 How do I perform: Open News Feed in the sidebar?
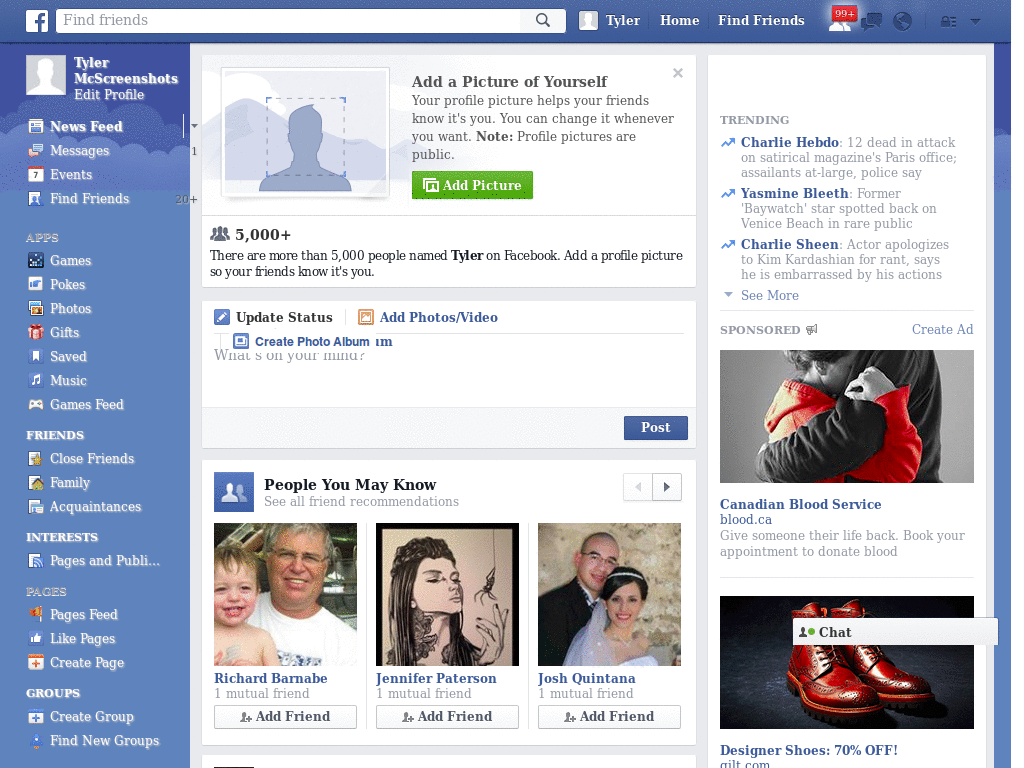[x=86, y=127]
